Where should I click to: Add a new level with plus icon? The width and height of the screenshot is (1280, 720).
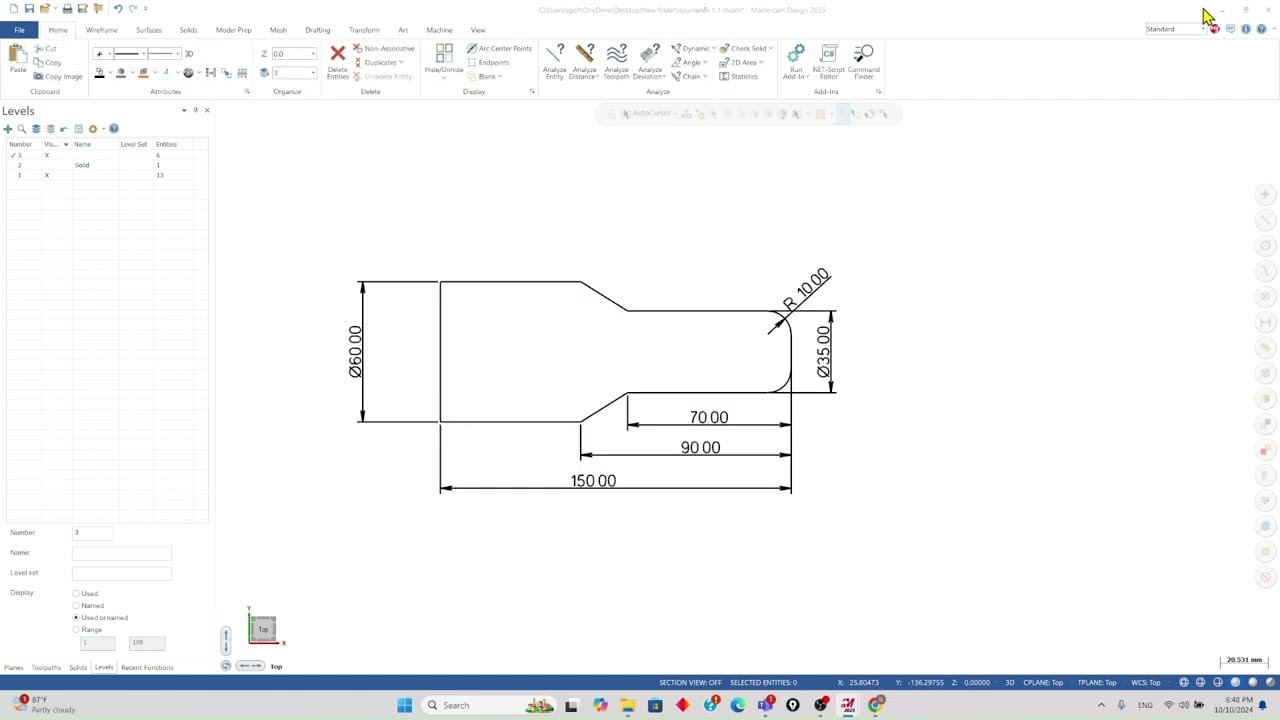[x=8, y=129]
